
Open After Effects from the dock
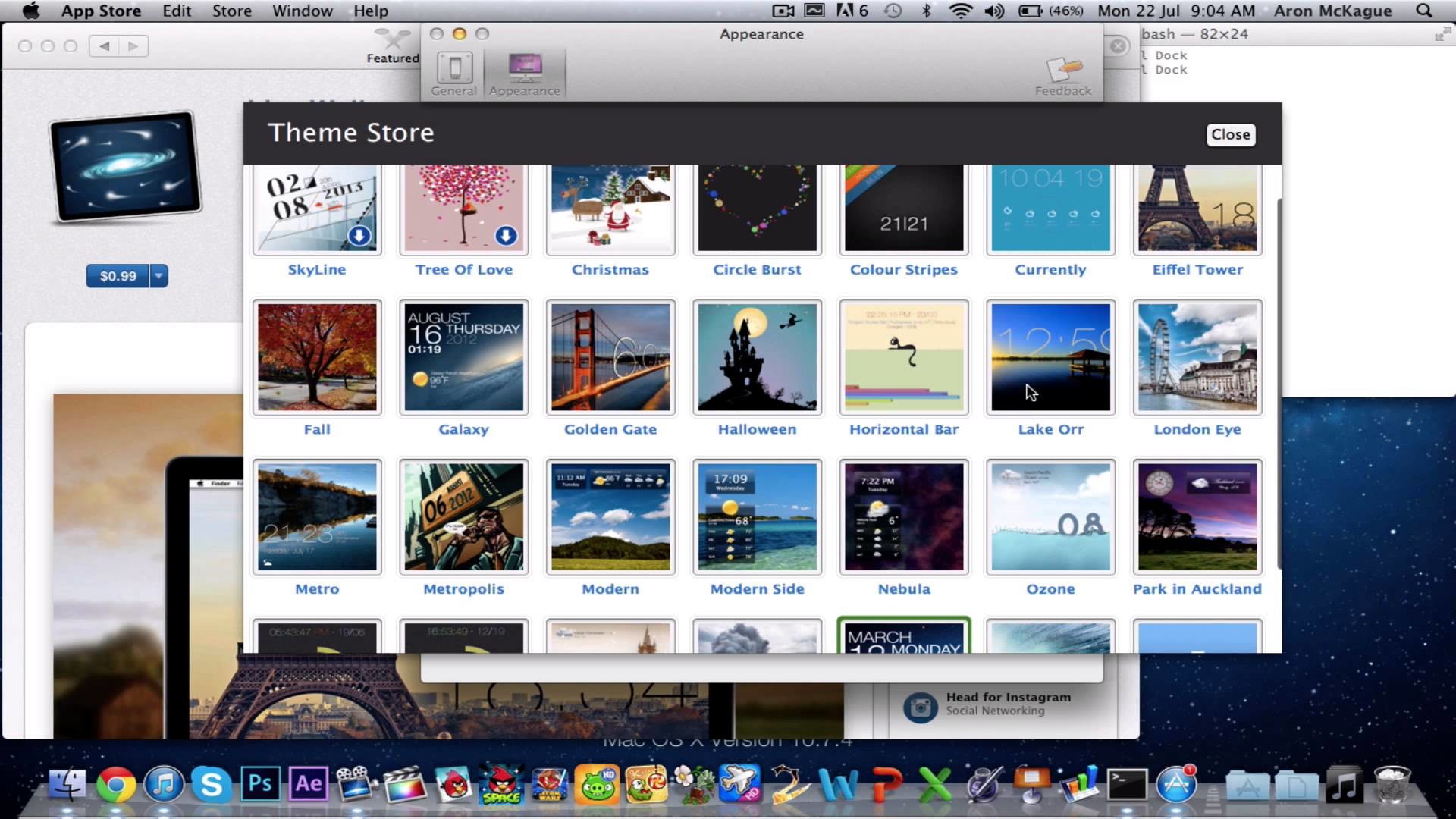[x=308, y=785]
